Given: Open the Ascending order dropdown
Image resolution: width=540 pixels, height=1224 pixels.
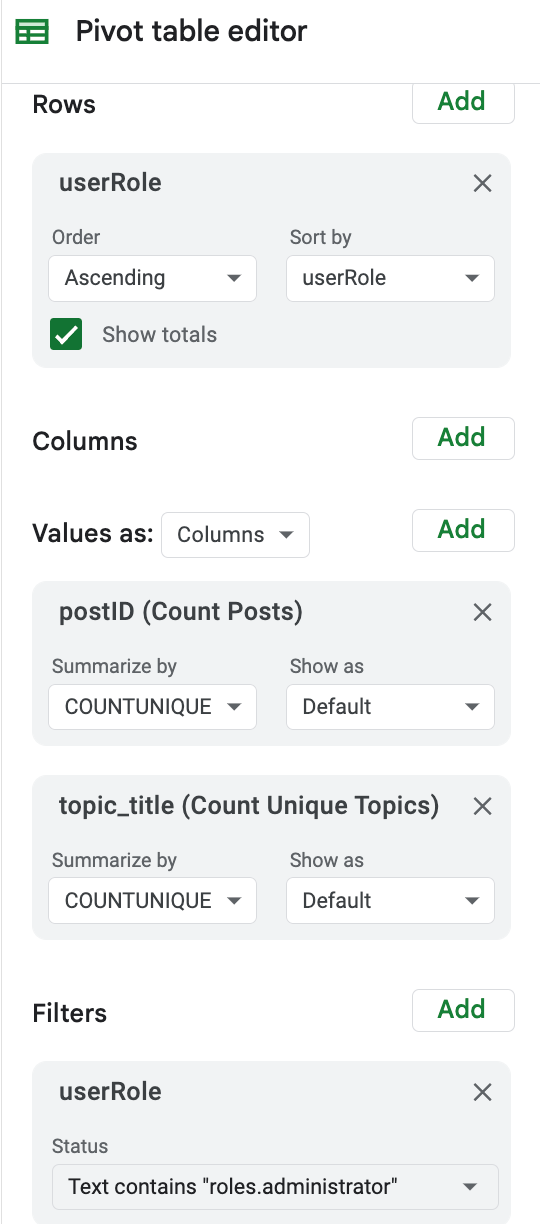Looking at the screenshot, I should click(152, 278).
